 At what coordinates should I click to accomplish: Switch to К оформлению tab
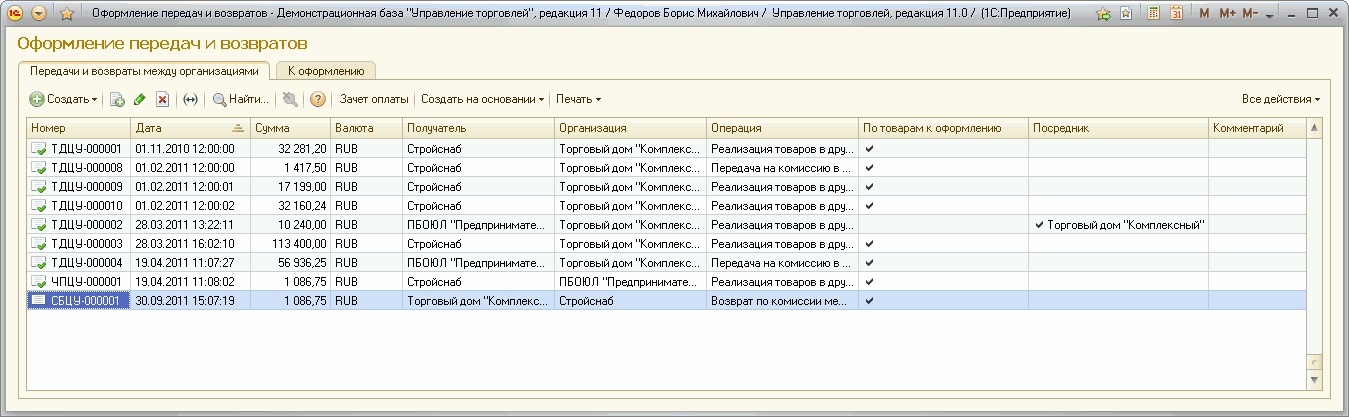pos(326,71)
